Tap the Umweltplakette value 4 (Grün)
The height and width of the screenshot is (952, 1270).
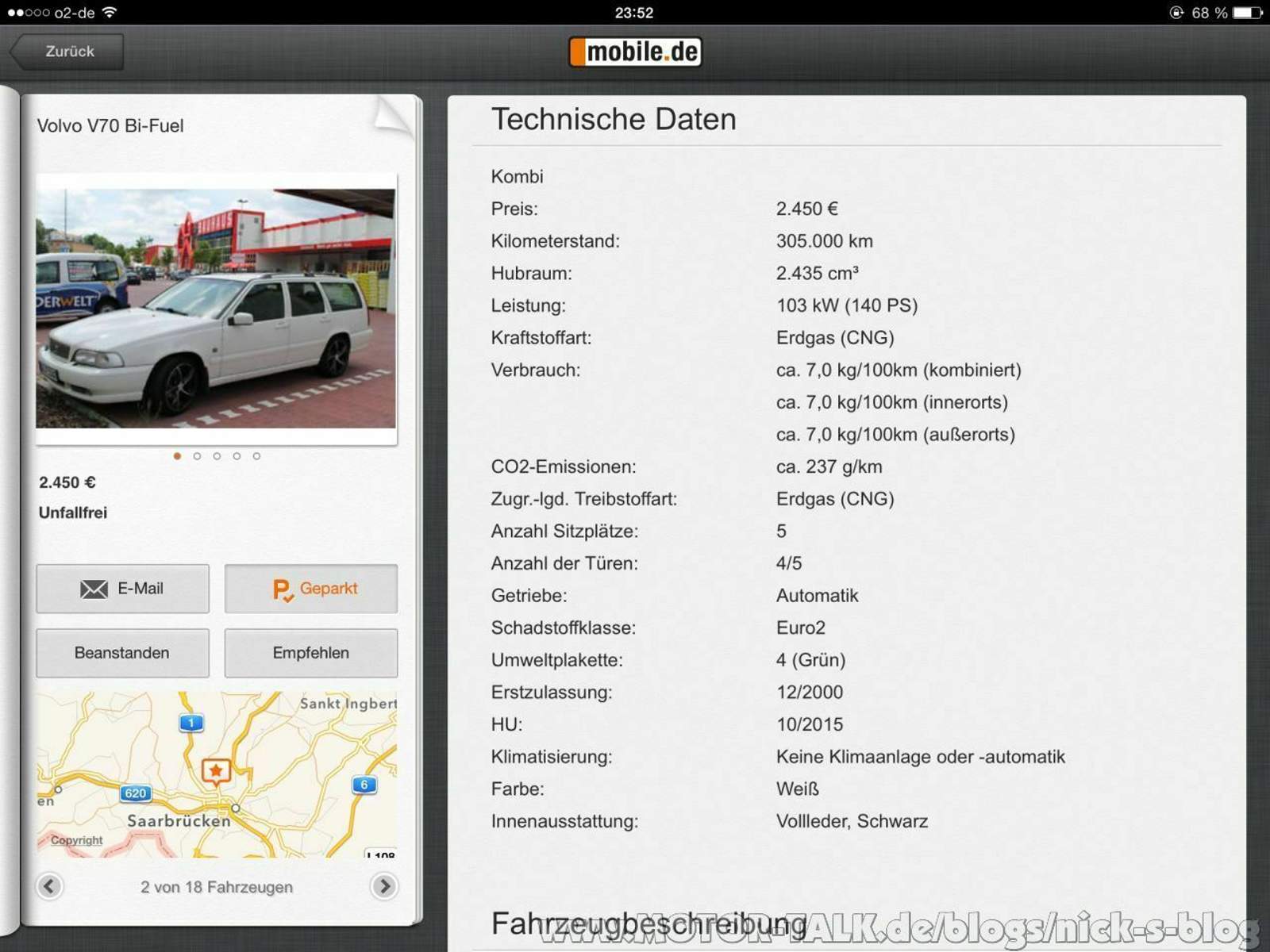coord(811,661)
